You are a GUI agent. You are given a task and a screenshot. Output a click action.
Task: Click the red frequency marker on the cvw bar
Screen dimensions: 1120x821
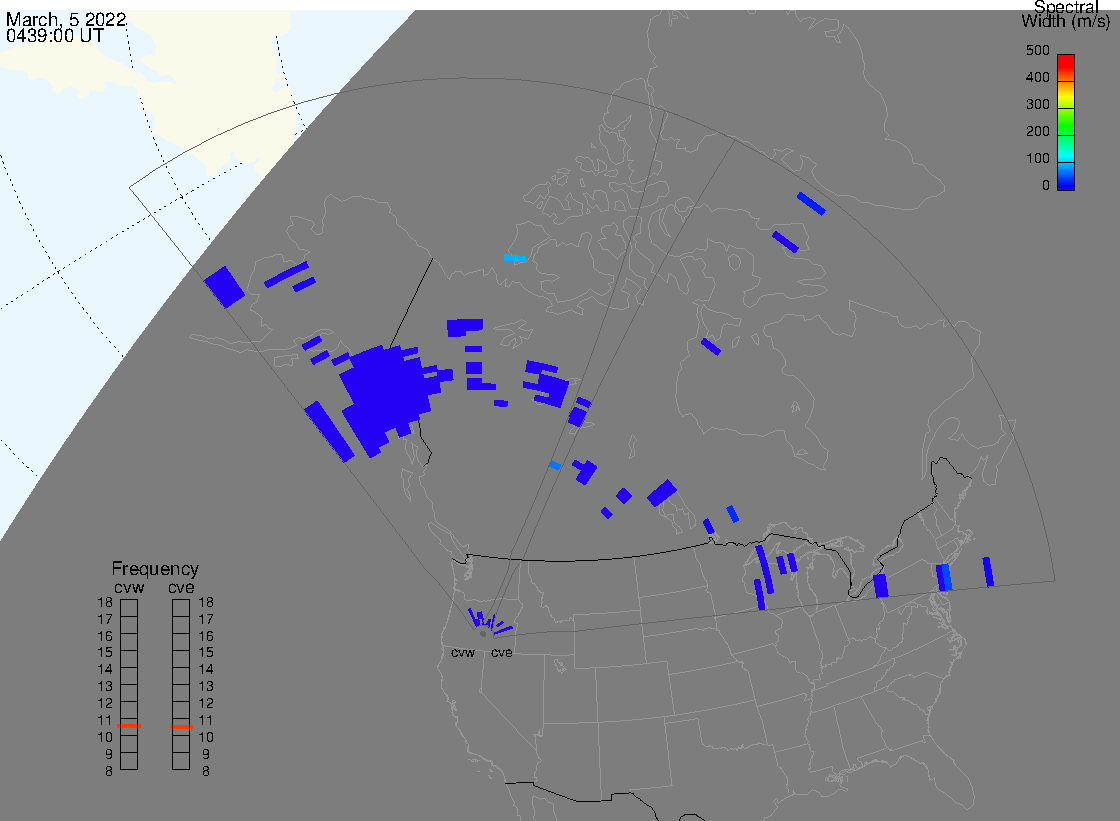pos(129,726)
